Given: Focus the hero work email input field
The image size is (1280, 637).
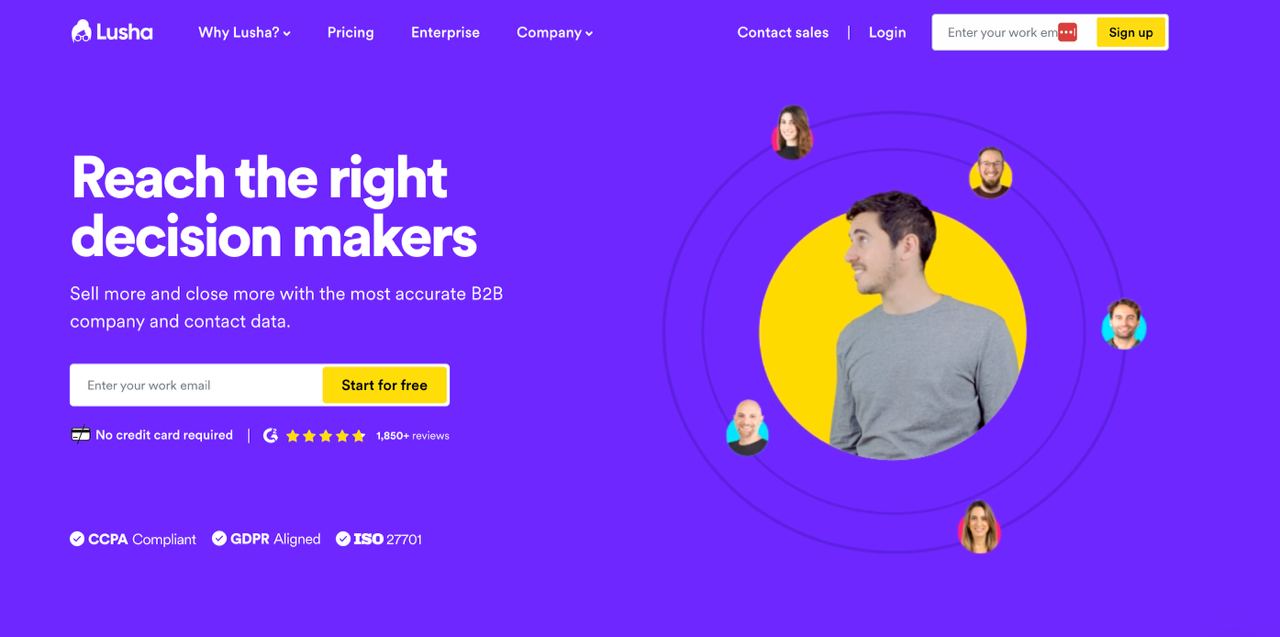Looking at the screenshot, I should pos(197,385).
